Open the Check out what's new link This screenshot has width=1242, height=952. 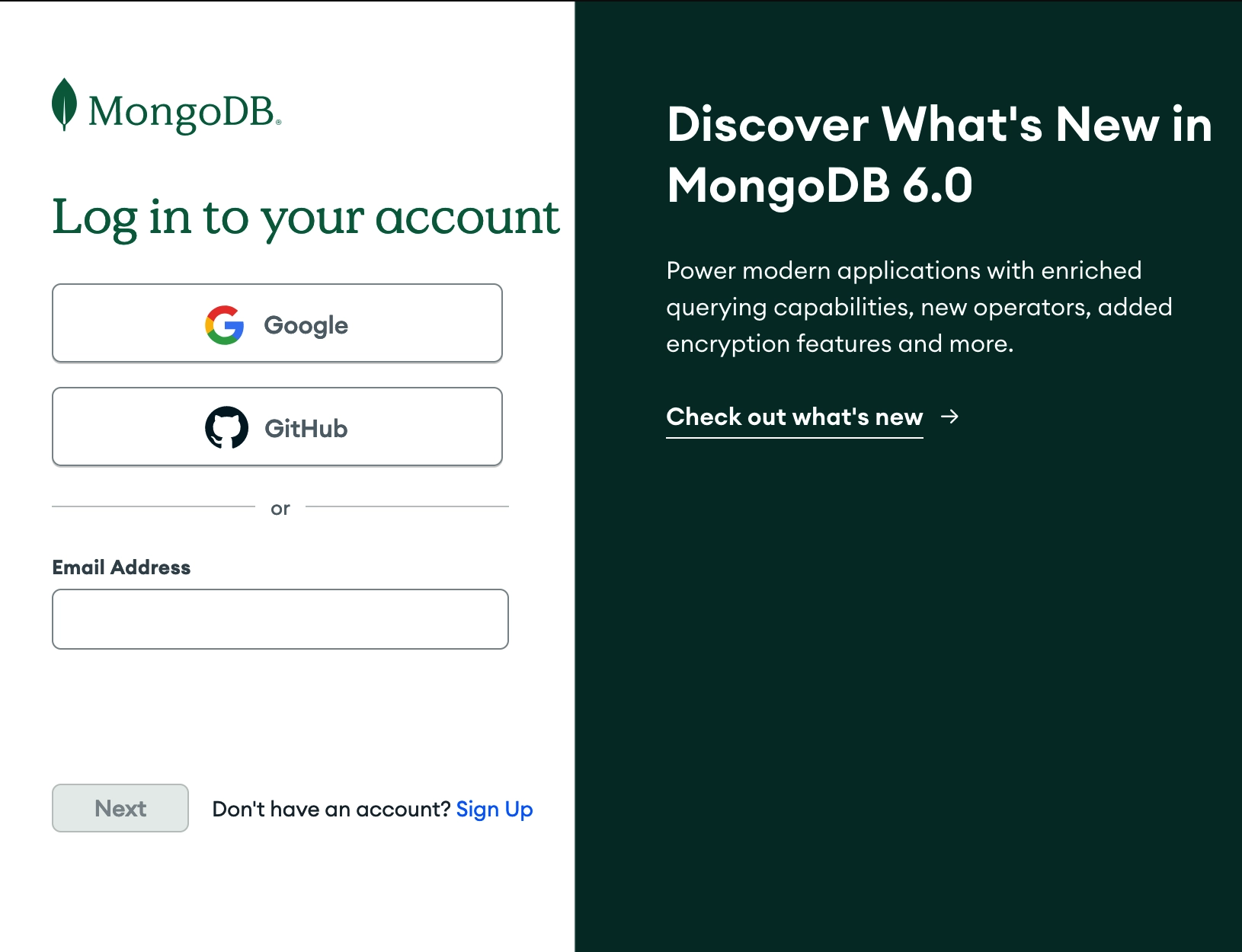coord(795,417)
